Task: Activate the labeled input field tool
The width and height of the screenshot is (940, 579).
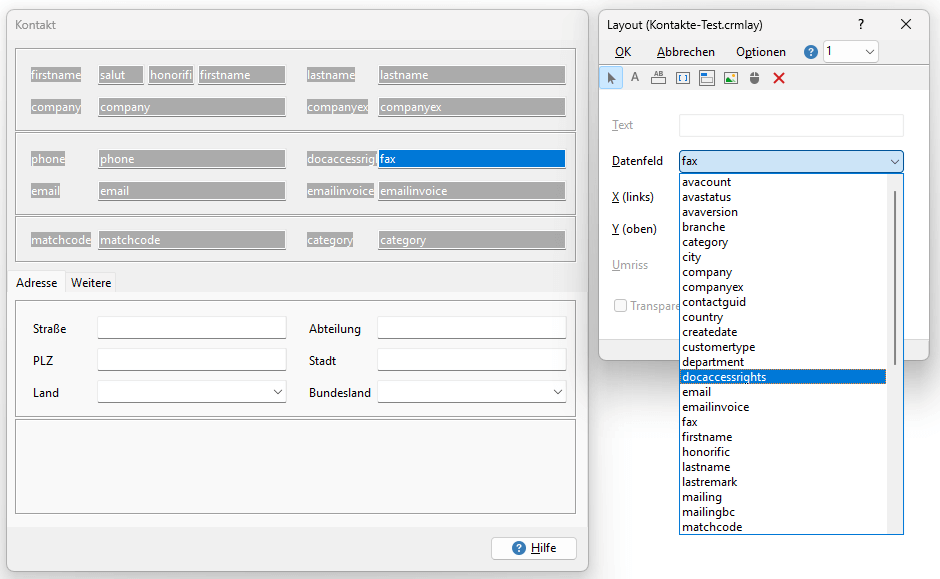Action: tap(659, 77)
